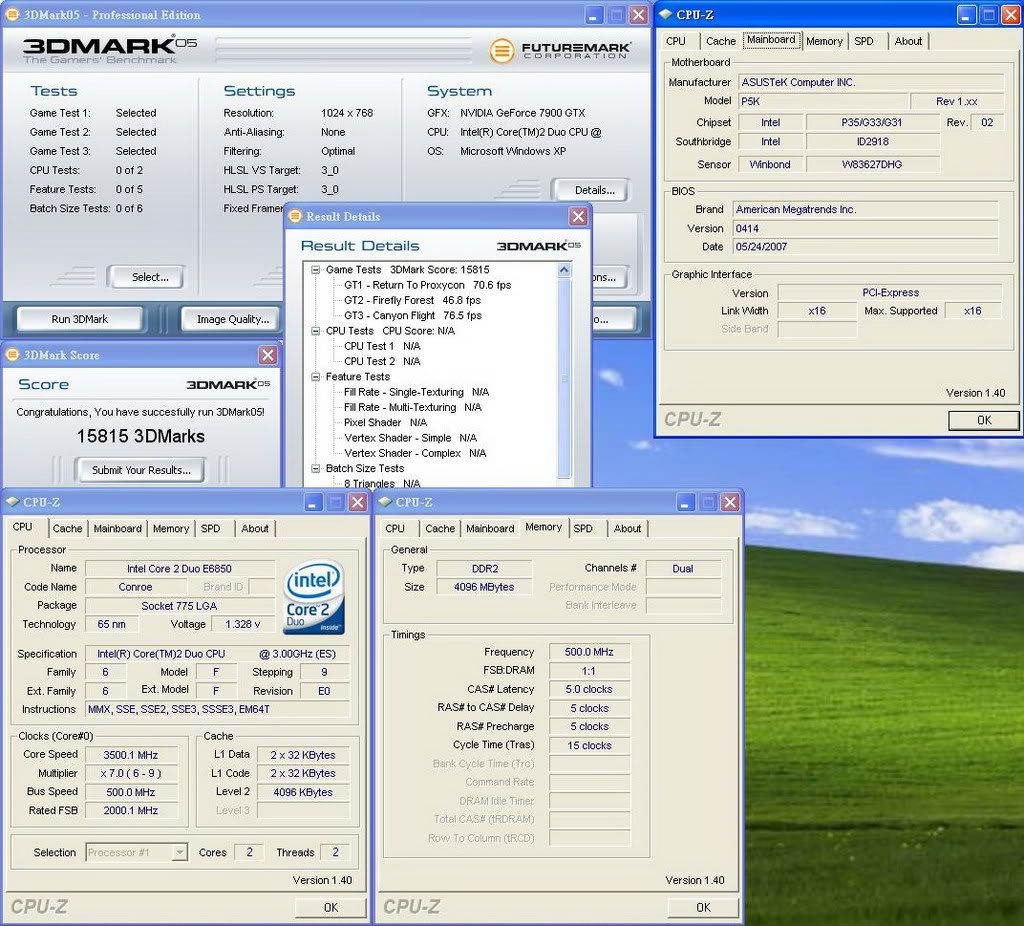Image resolution: width=1024 pixels, height=926 pixels.
Task: Close the 3DMark Score window
Action: click(x=268, y=355)
